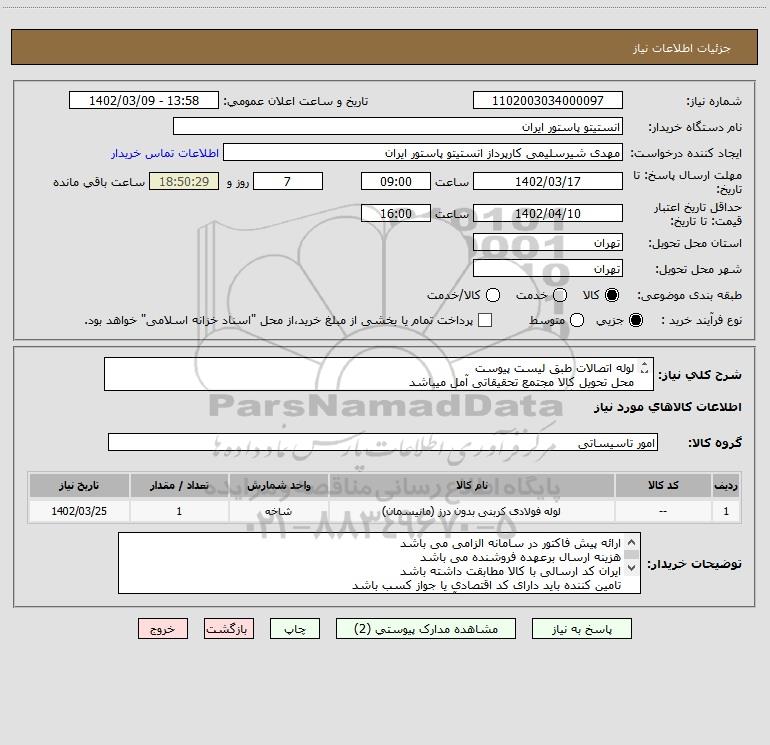Click the remaining time 18:50:29 field
The image size is (770, 745).
point(184,181)
